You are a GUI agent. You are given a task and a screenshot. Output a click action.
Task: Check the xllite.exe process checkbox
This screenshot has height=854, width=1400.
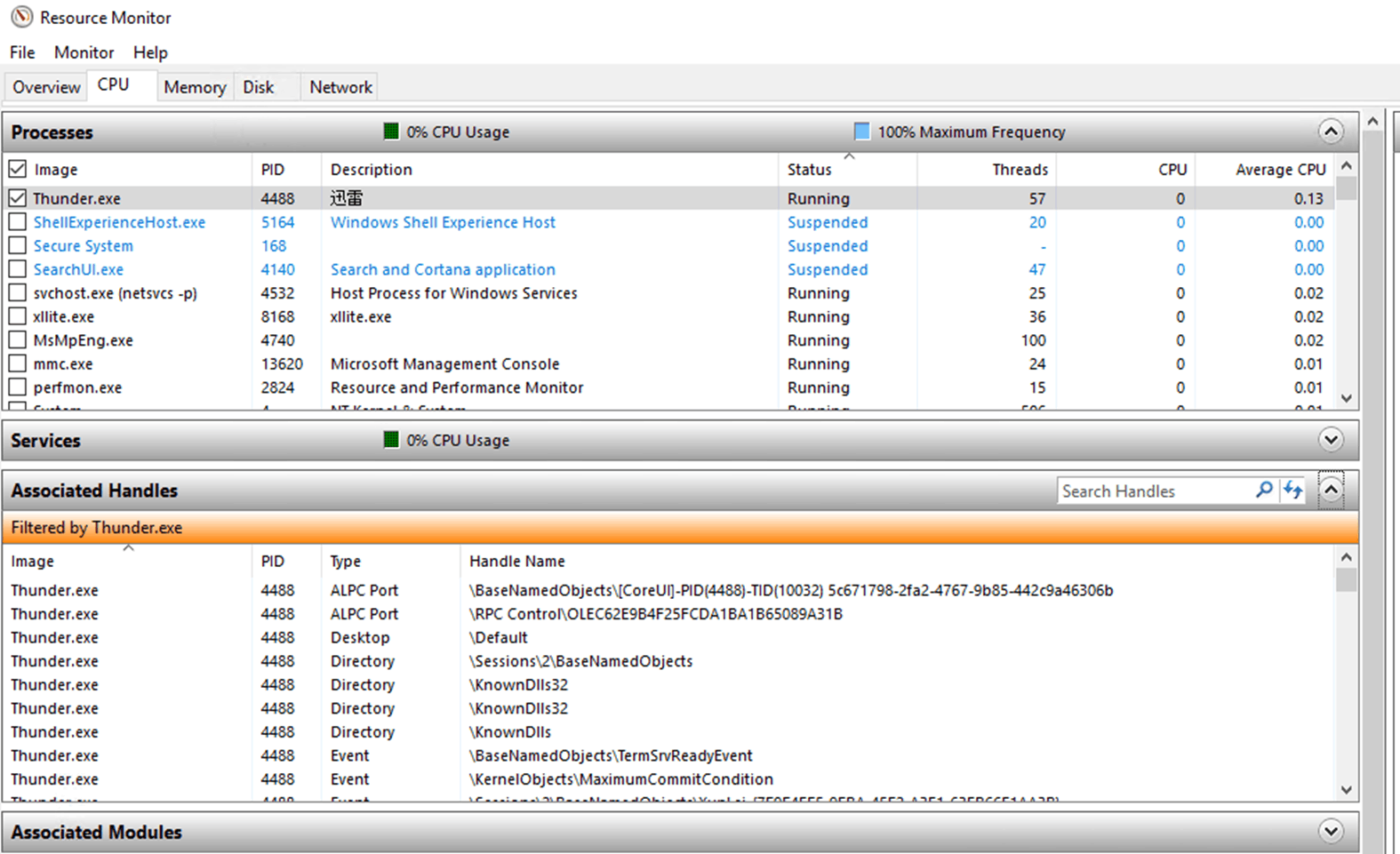tap(18, 316)
